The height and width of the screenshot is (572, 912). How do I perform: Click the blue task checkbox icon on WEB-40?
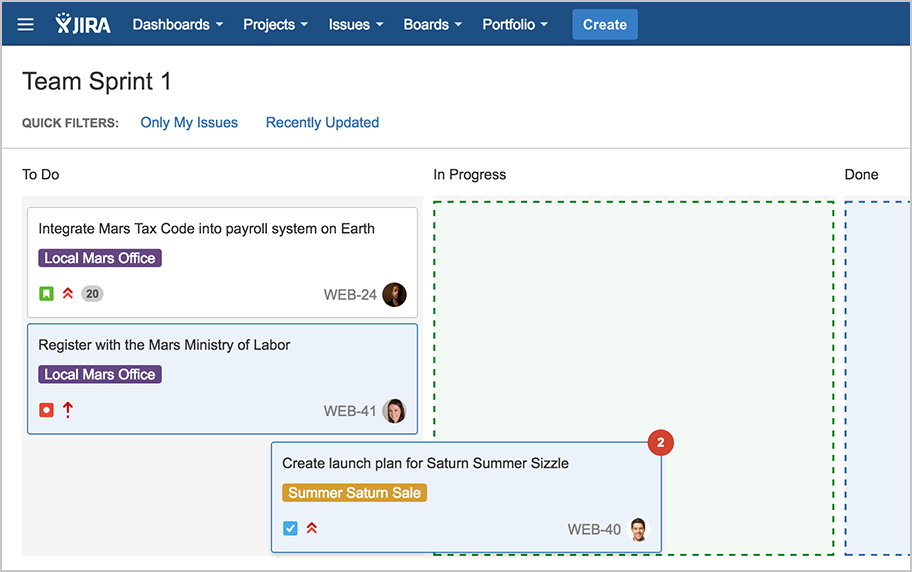coord(290,528)
